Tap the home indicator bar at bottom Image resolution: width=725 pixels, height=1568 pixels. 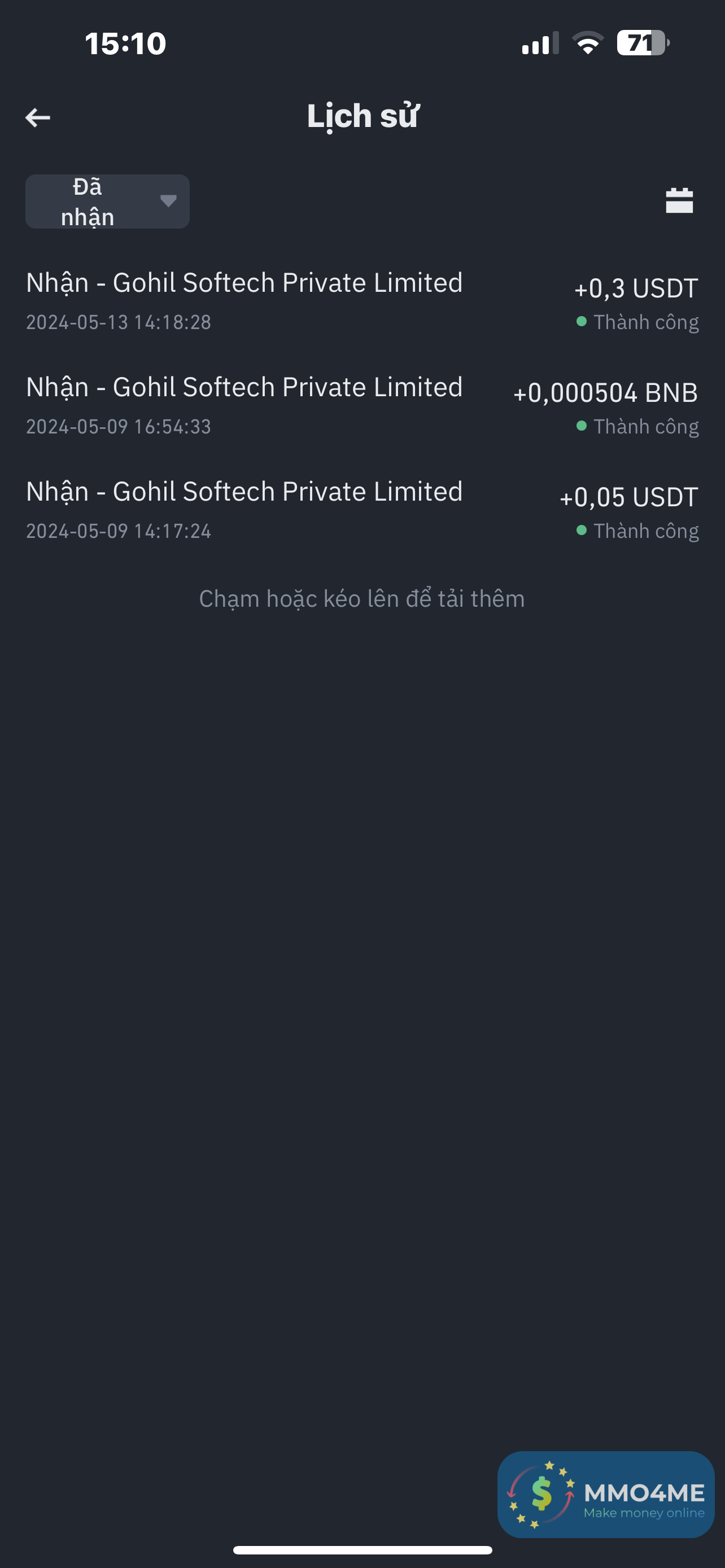tap(362, 1550)
